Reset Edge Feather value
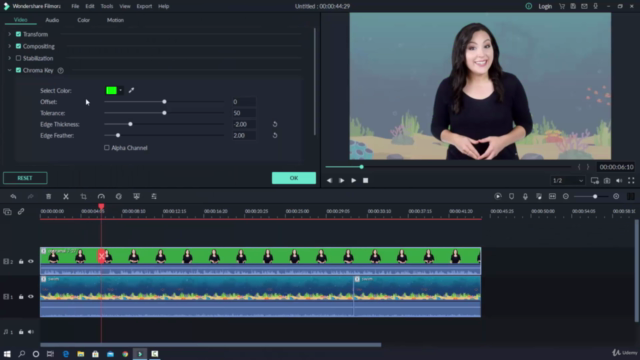The height and width of the screenshot is (360, 640). click(275, 136)
